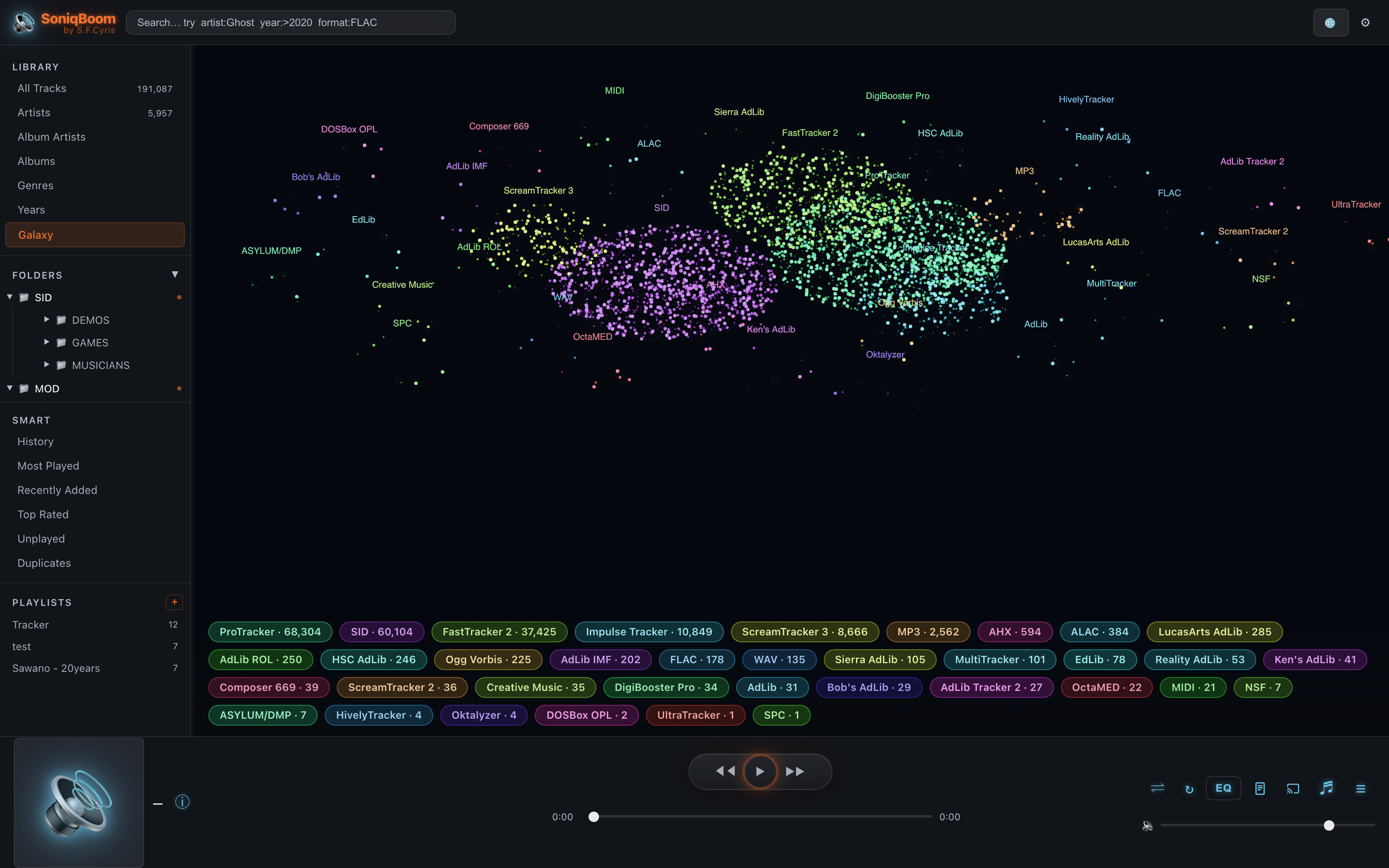Expand the GAMES folder arrow
This screenshot has width=1389, height=868.
pyautogui.click(x=46, y=342)
